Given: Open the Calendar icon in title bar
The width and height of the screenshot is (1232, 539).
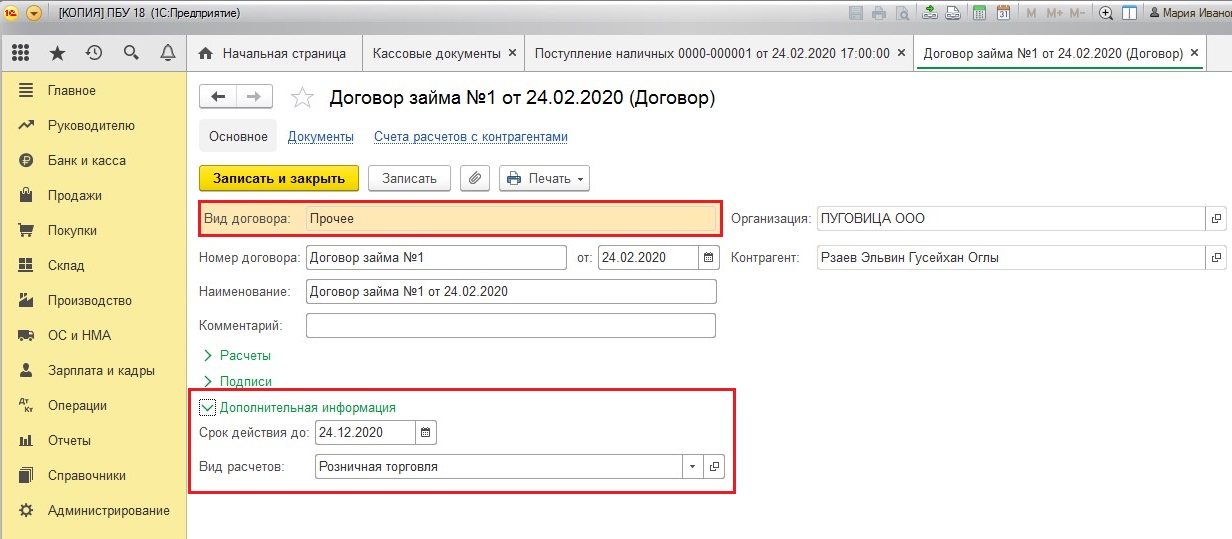Looking at the screenshot, I should (1003, 13).
